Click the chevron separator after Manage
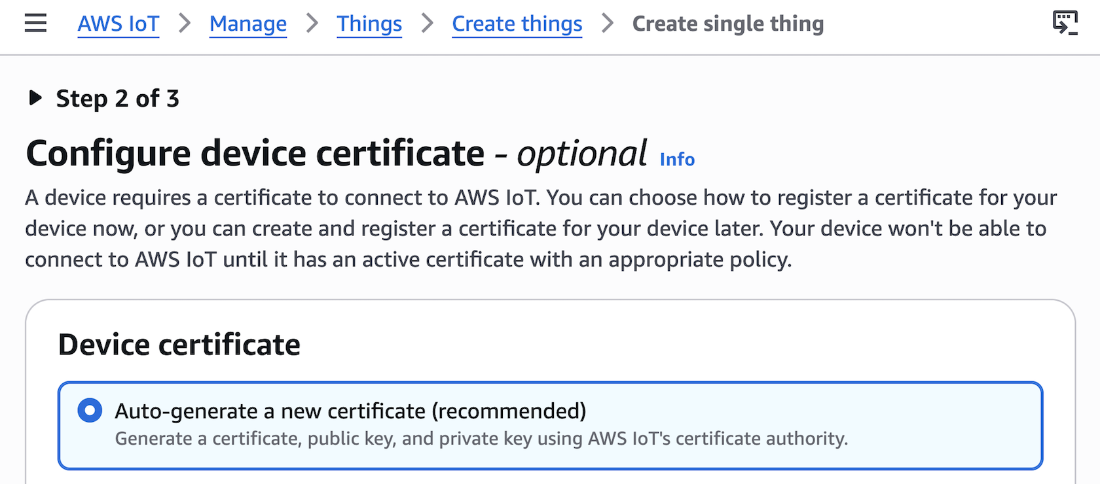The height and width of the screenshot is (484, 1100). (311, 24)
